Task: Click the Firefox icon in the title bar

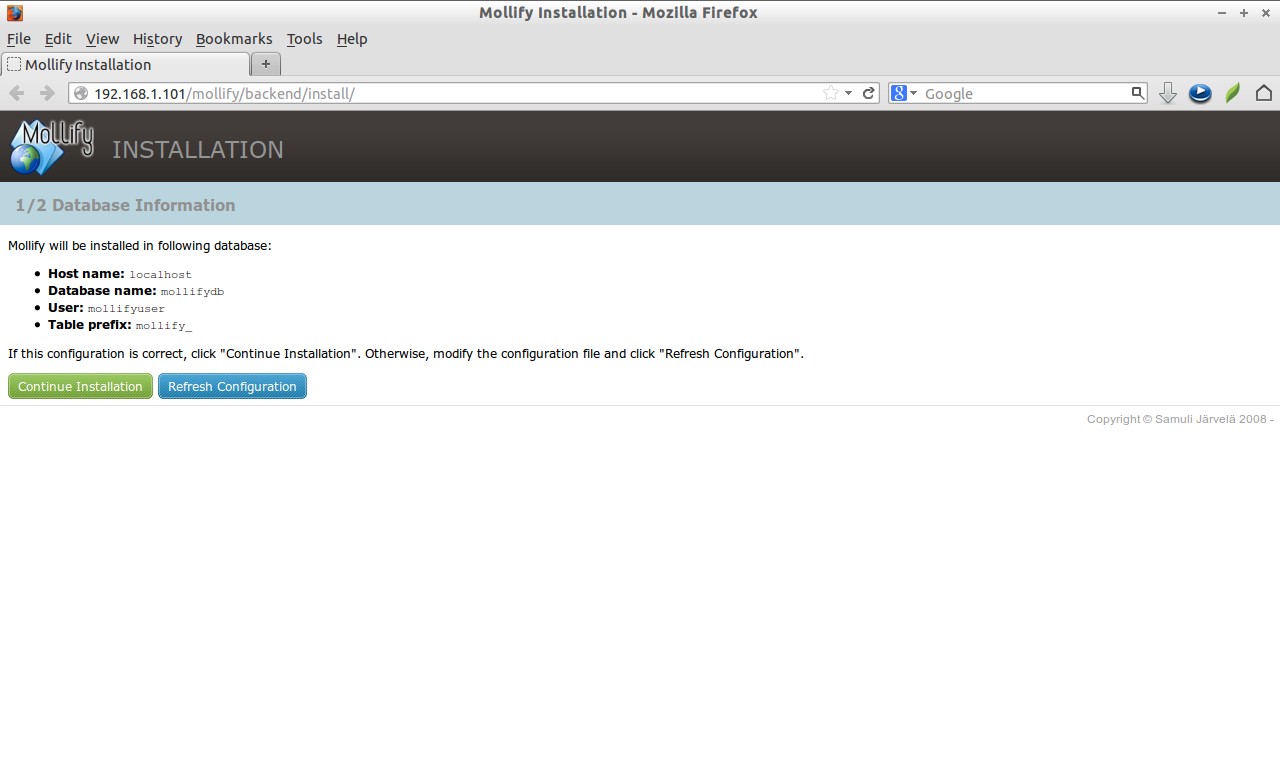Action: 14,13
